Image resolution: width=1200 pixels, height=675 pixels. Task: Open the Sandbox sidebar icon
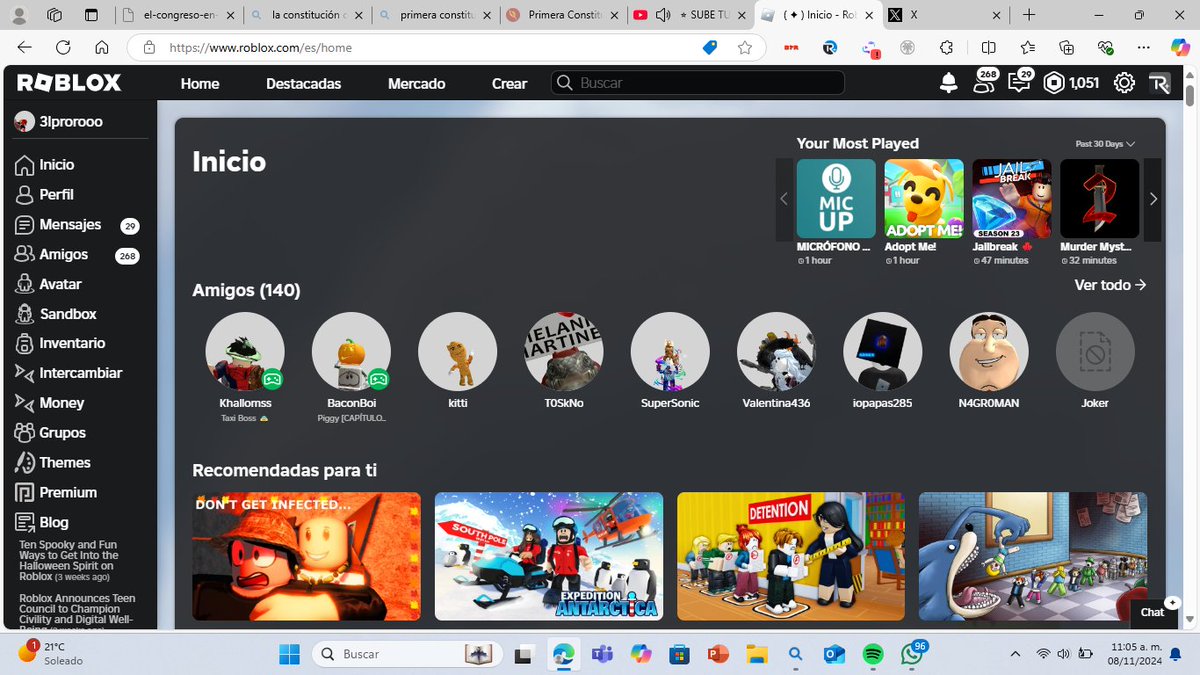pos(24,314)
